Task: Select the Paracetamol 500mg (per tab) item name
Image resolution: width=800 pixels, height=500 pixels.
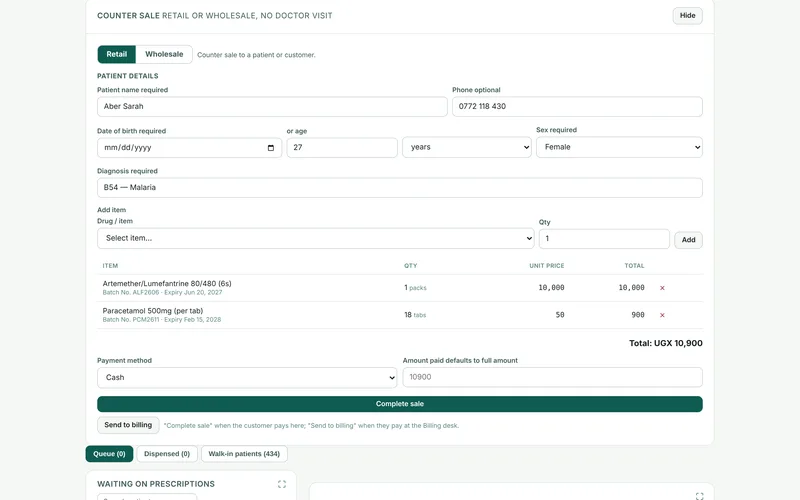Action: (153, 311)
